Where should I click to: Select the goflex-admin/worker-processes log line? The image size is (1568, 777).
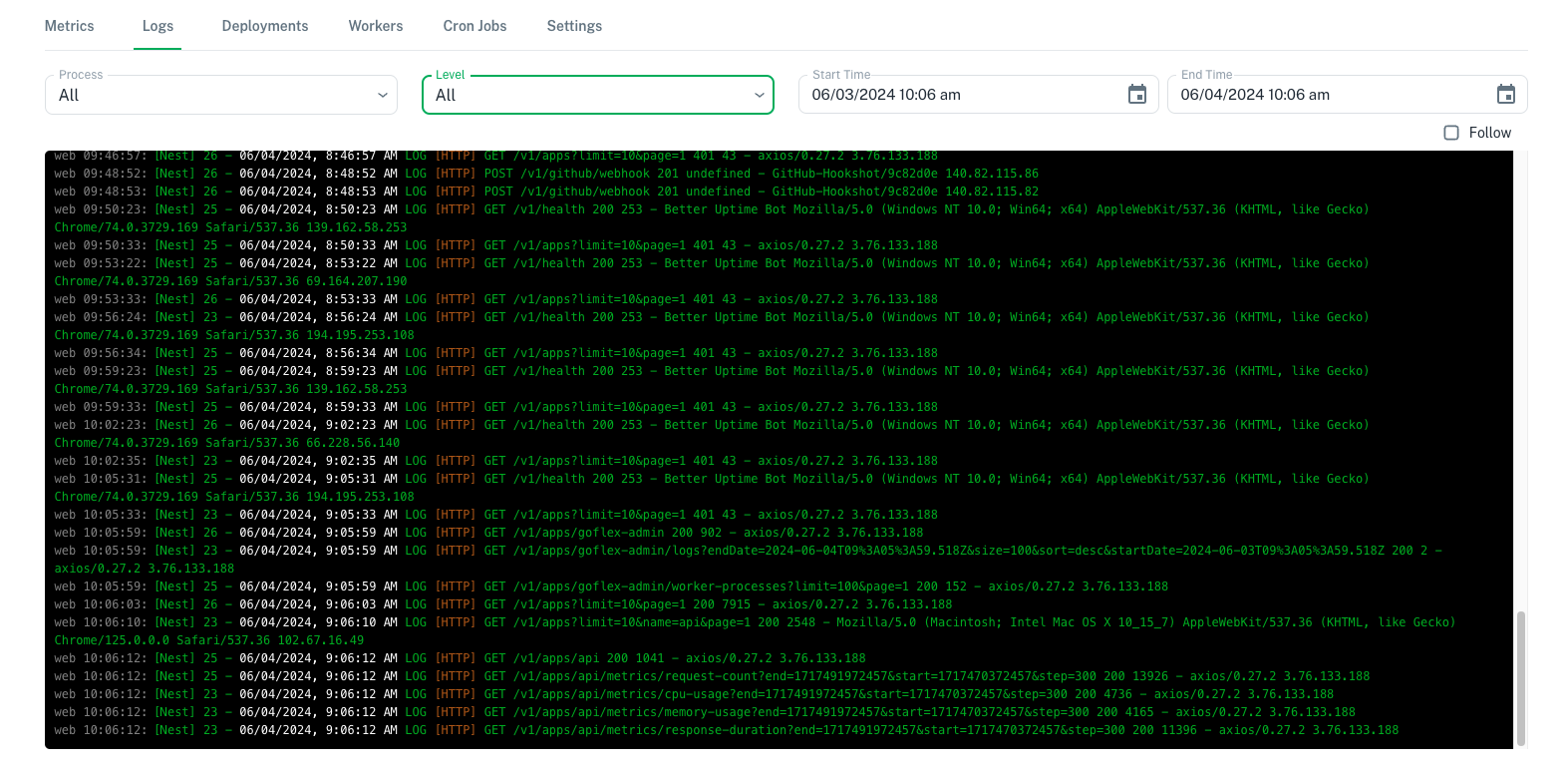click(611, 586)
